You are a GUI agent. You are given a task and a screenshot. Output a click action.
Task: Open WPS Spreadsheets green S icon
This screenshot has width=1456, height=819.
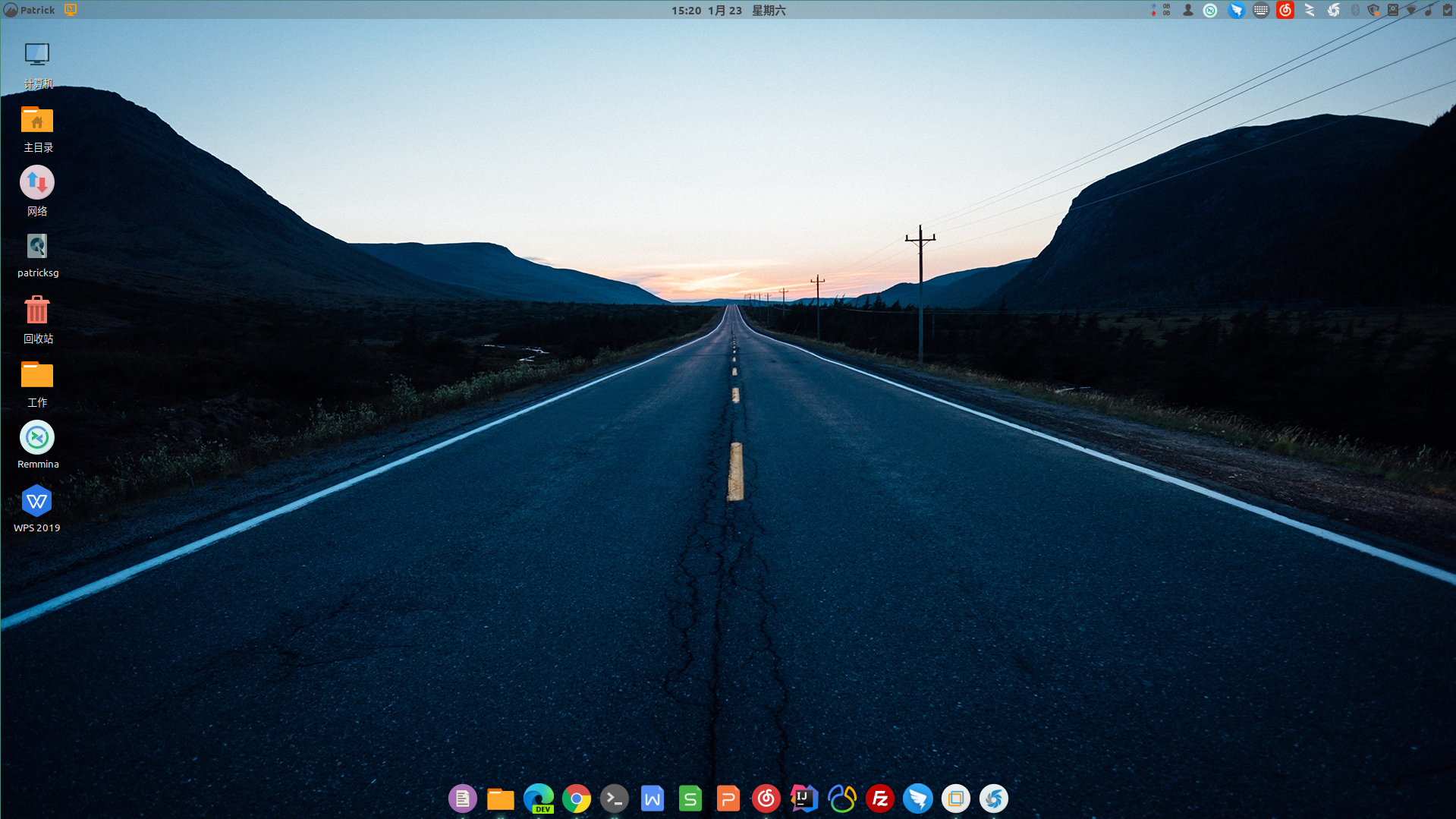coord(690,799)
